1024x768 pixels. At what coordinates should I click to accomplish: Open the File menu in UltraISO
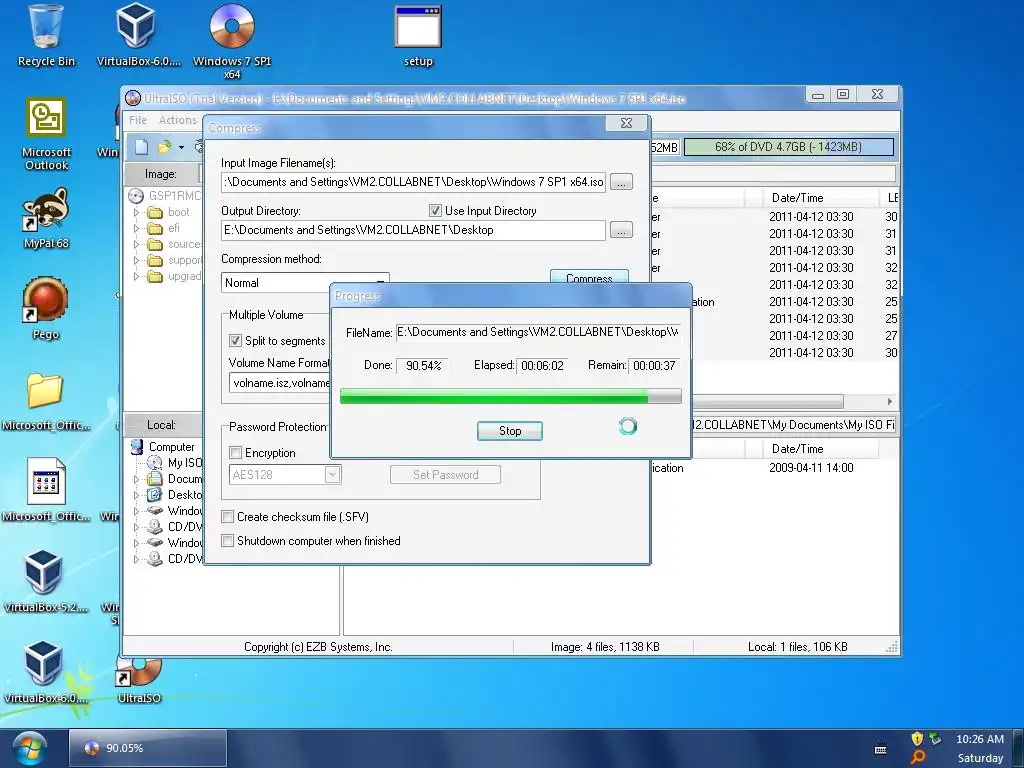point(138,120)
